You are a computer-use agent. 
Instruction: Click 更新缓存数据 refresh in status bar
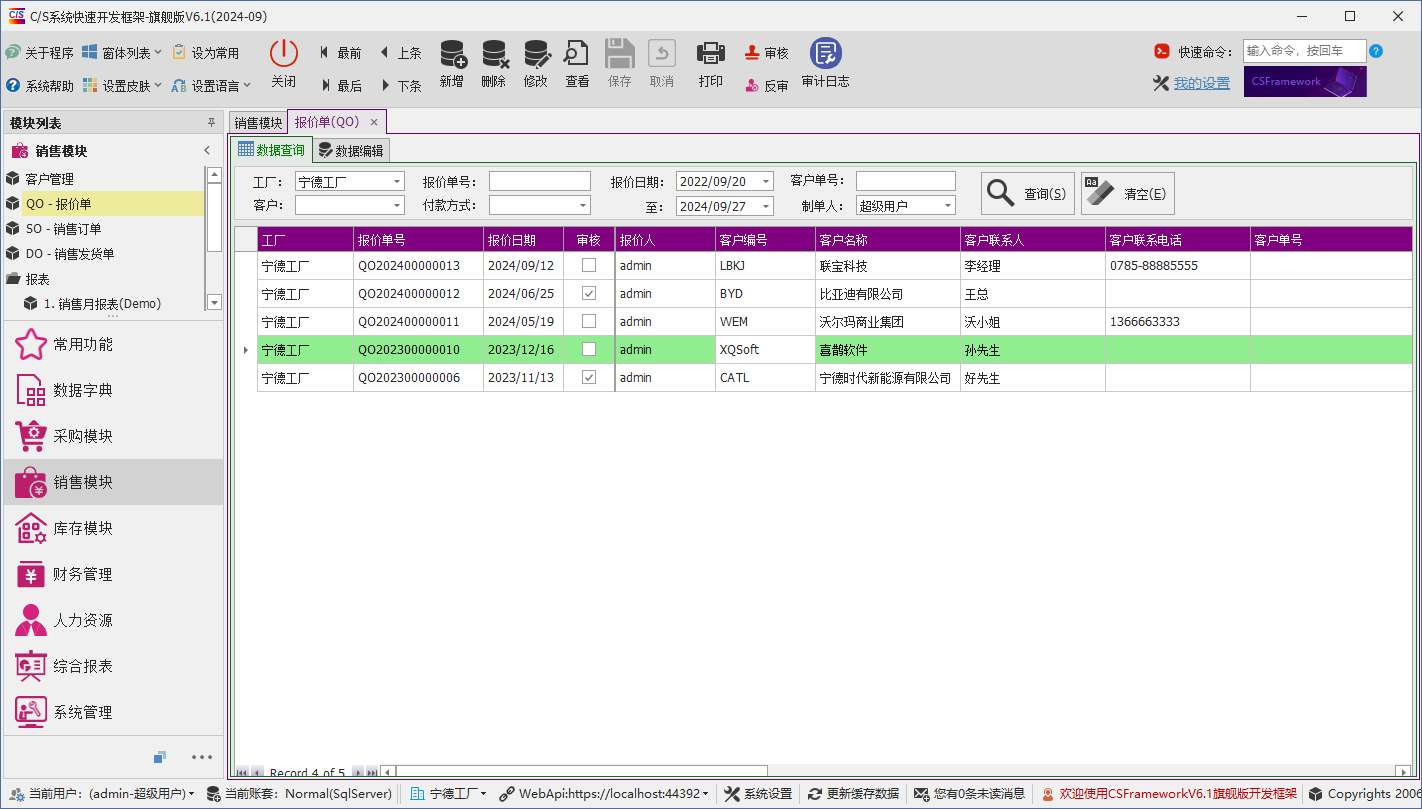pos(853,794)
